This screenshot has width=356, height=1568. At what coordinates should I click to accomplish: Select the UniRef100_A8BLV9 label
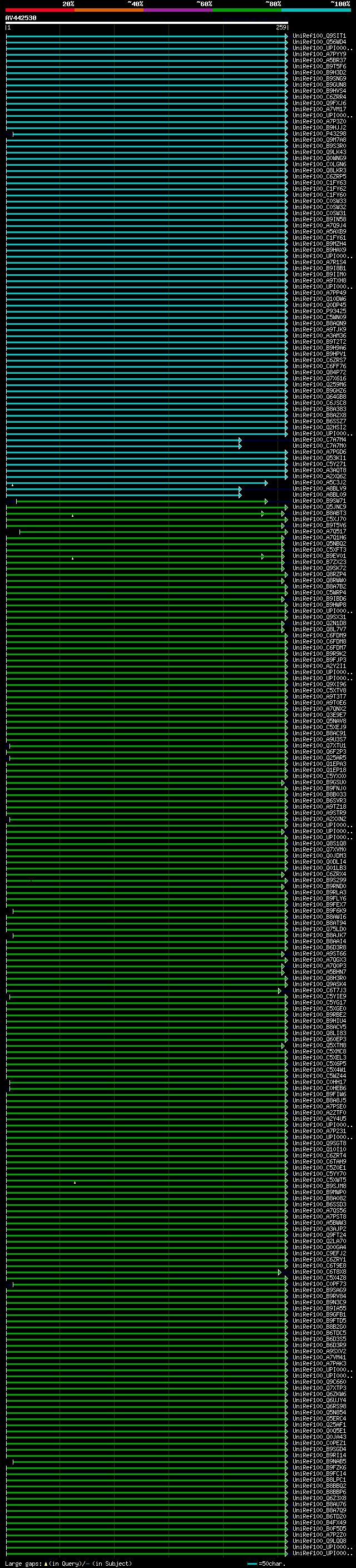[319, 489]
